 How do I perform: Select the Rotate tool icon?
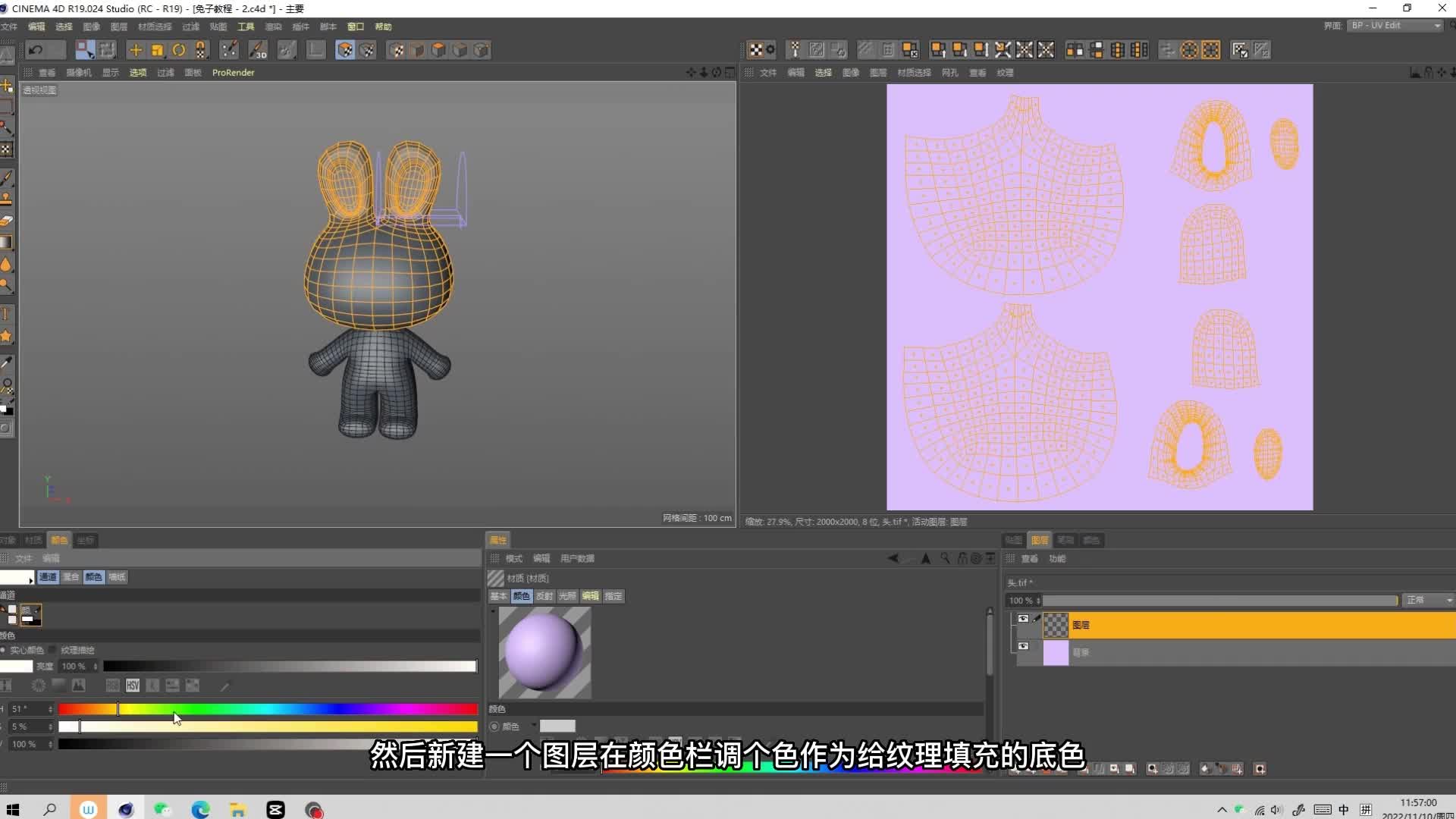click(179, 50)
